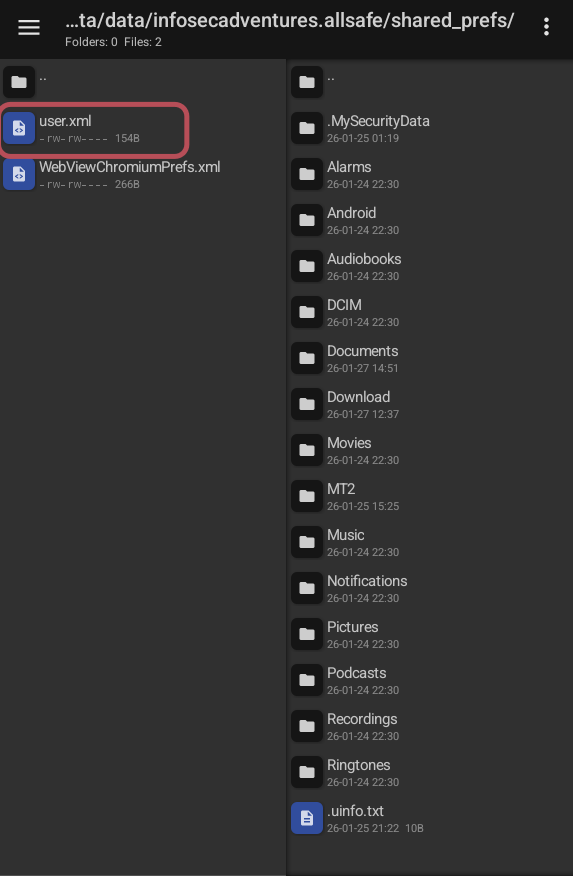The height and width of the screenshot is (876, 573).
Task: Open the Pictures folder
Action: coord(431,634)
